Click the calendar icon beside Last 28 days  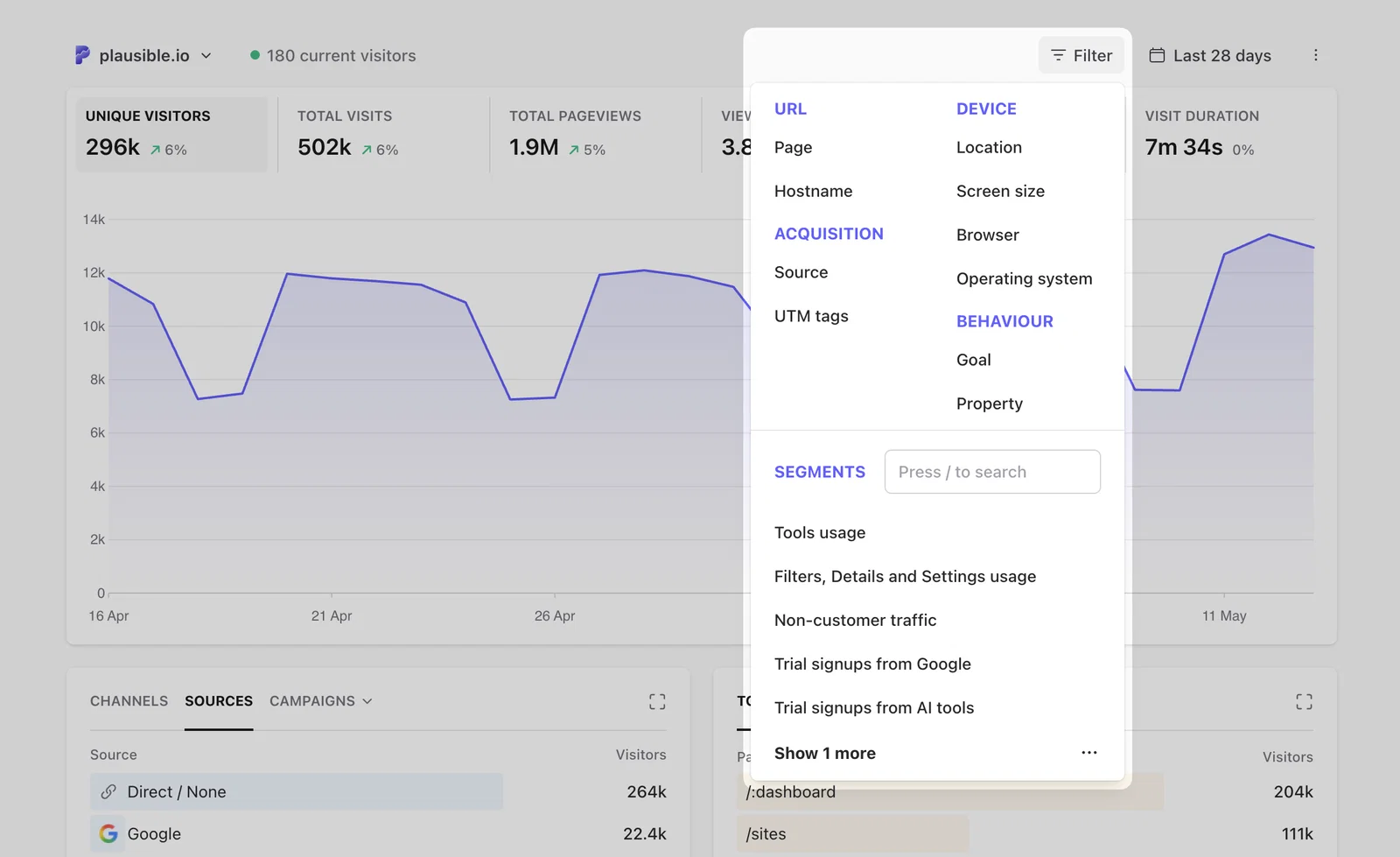coord(1157,55)
